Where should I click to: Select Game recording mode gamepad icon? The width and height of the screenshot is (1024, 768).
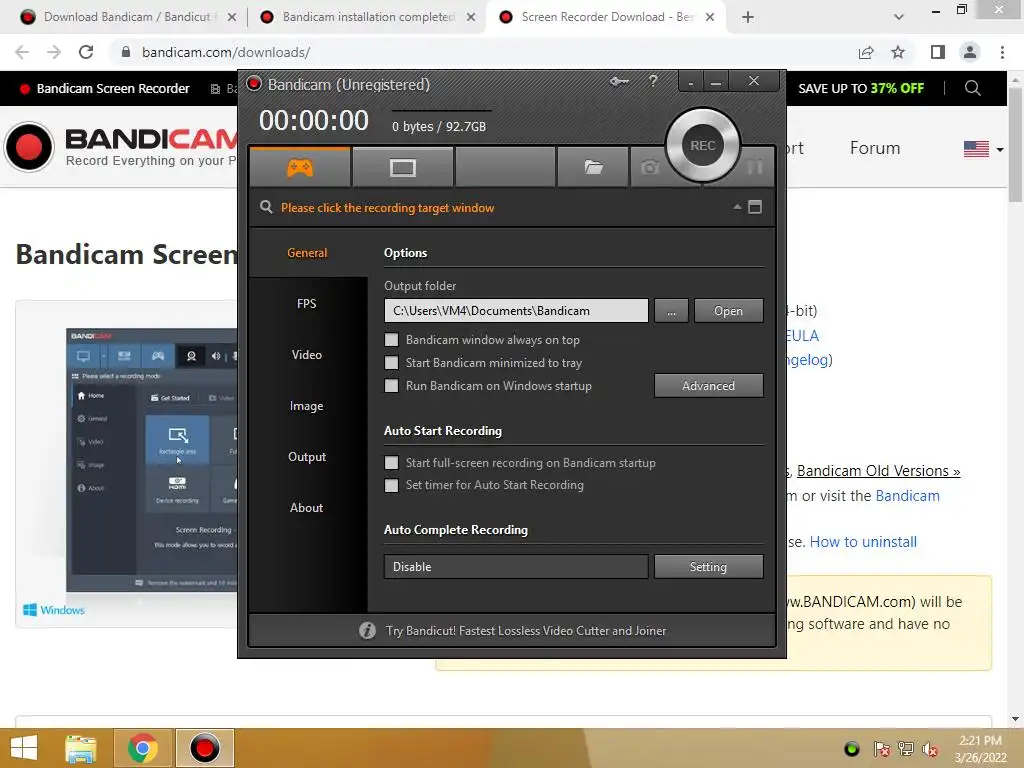(300, 168)
